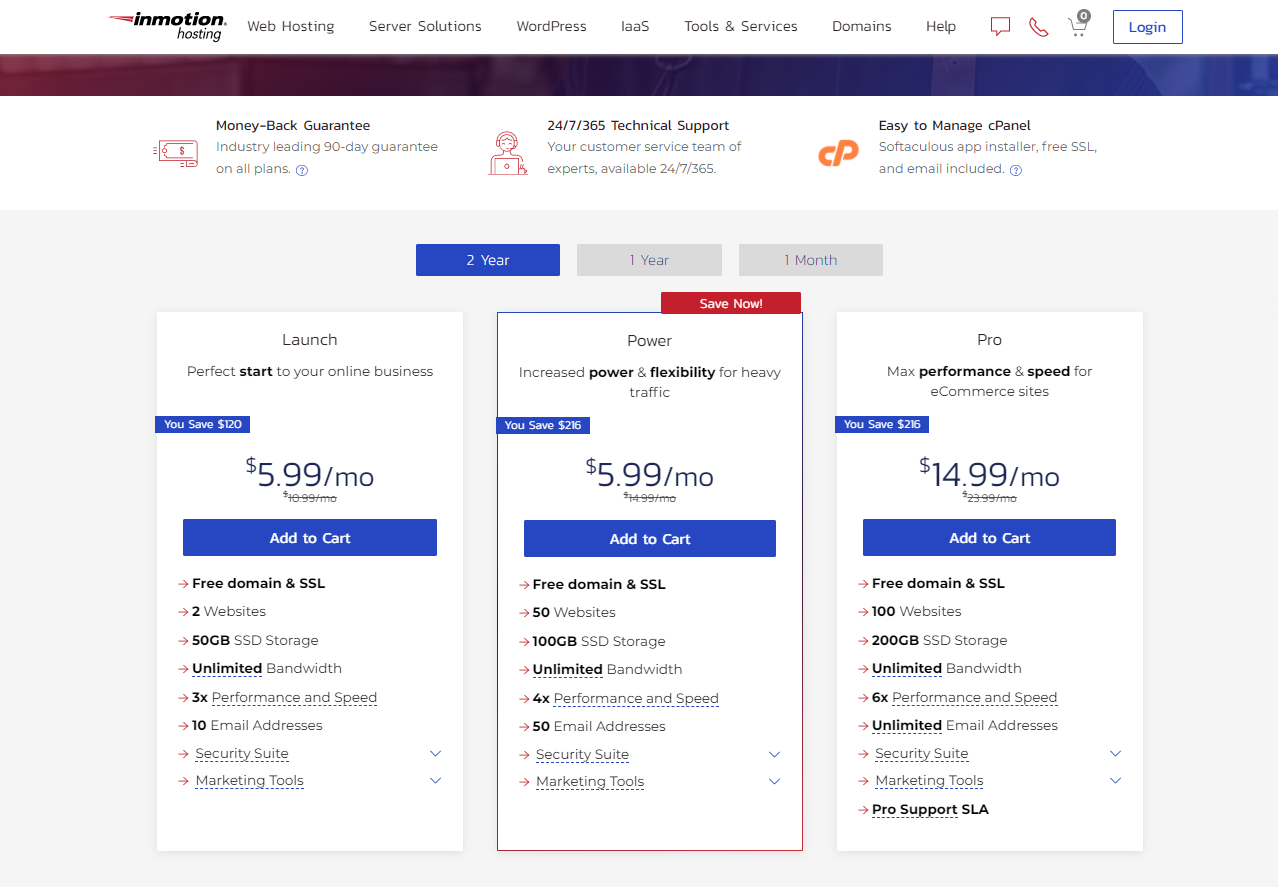Image resolution: width=1278 pixels, height=887 pixels.
Task: Open the Server Solutions menu
Action: [424, 26]
